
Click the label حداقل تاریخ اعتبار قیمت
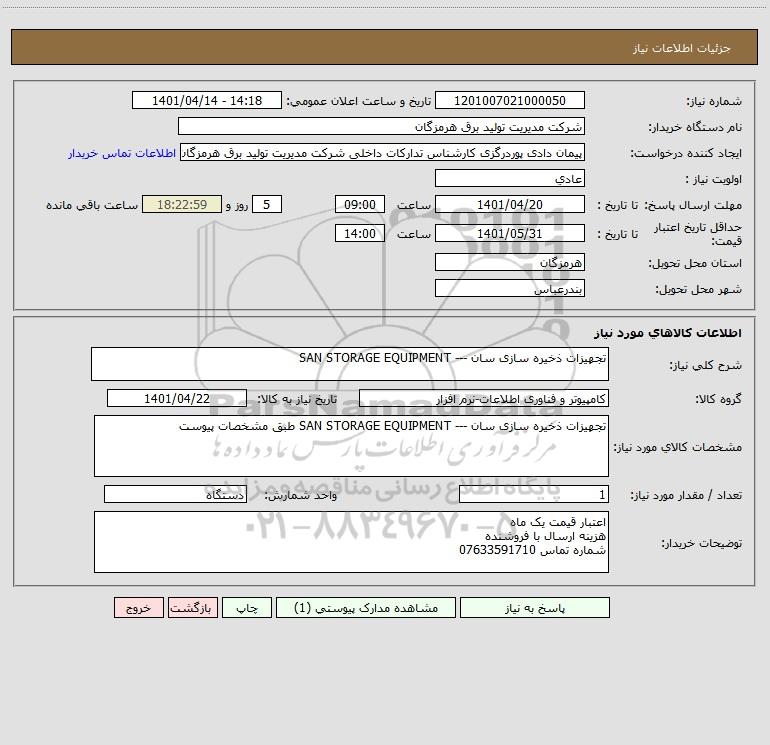point(697,234)
